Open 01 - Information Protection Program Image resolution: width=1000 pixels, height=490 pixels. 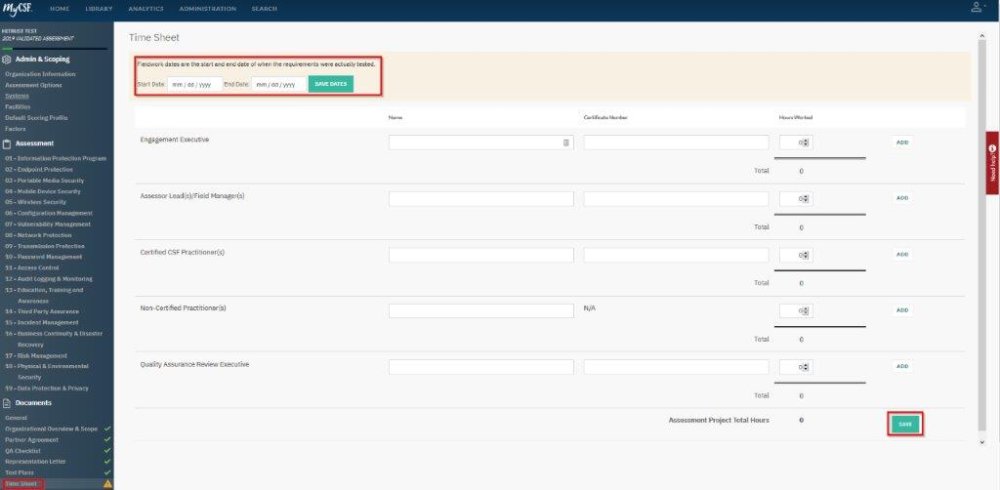point(55,158)
